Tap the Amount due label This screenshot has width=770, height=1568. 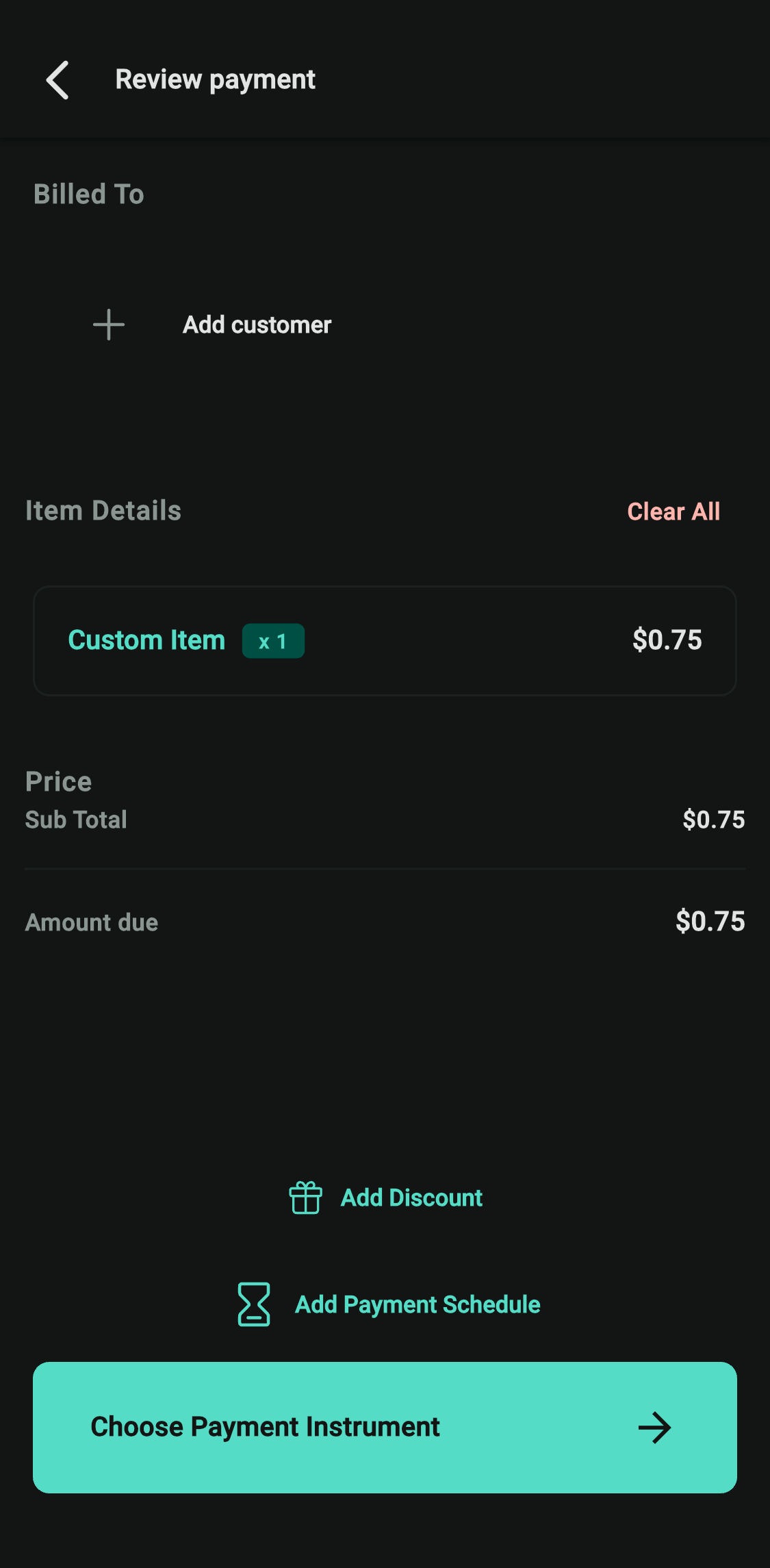[x=92, y=923]
